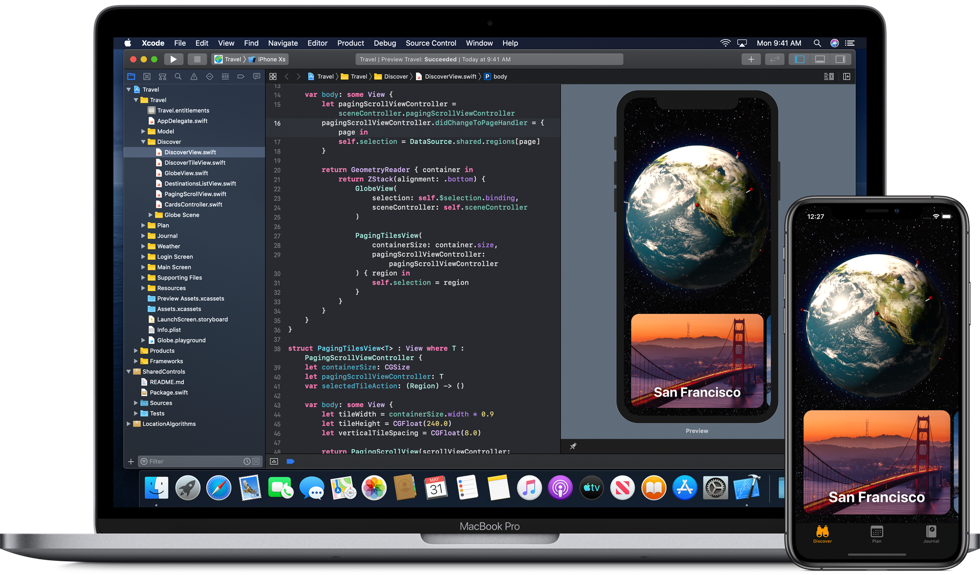Viewport: 980px width, 575px height.
Task: Click the body symbol in jump bar
Action: click(496, 76)
